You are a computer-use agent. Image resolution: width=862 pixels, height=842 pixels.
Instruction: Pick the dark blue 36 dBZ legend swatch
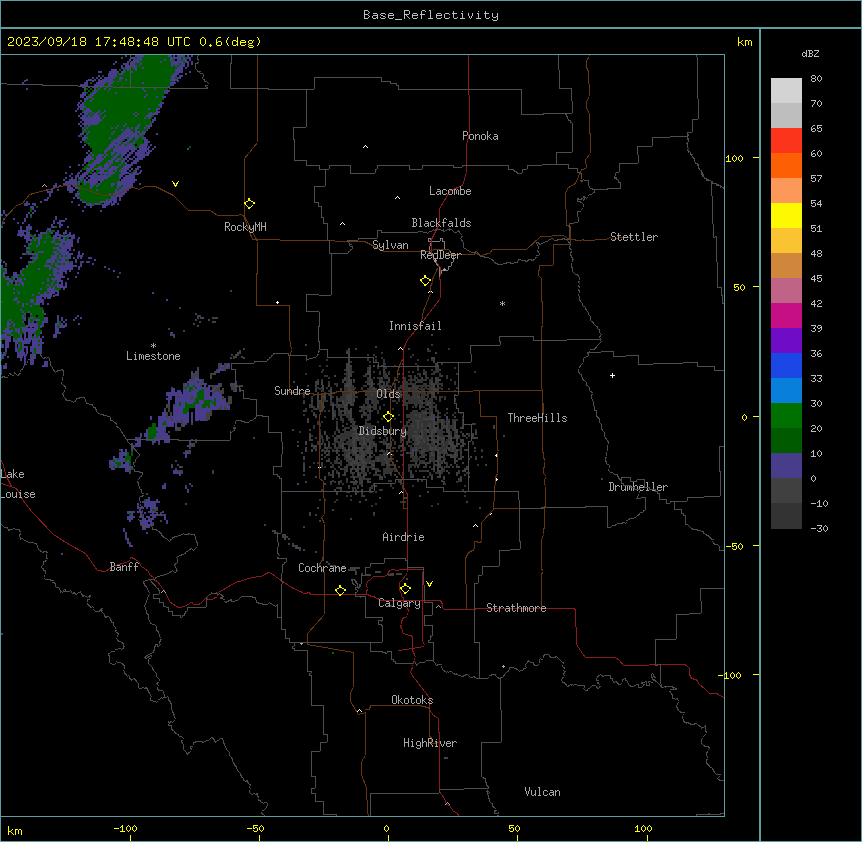pyautogui.click(x=786, y=365)
